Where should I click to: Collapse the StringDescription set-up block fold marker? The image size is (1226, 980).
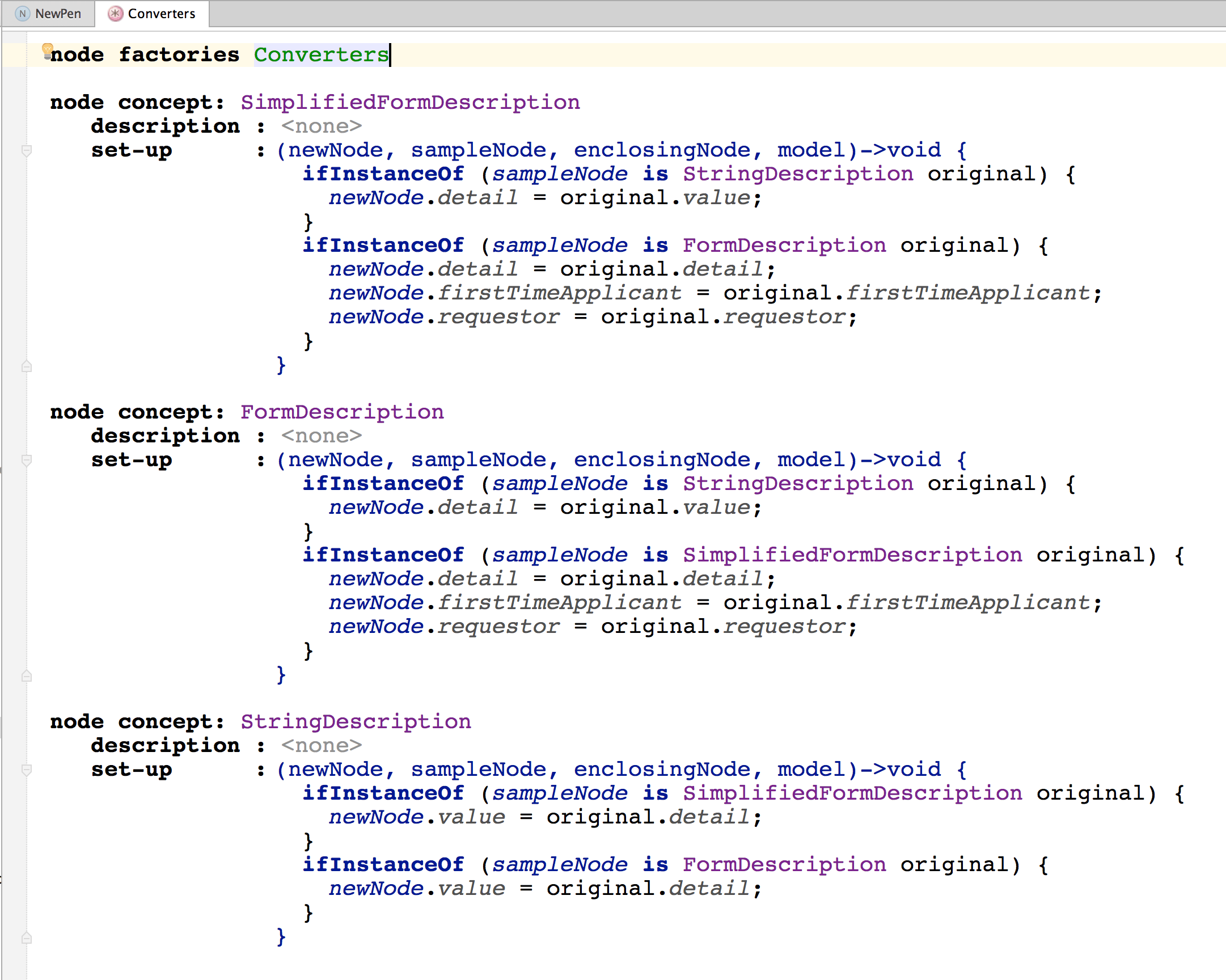pyautogui.click(x=26, y=770)
